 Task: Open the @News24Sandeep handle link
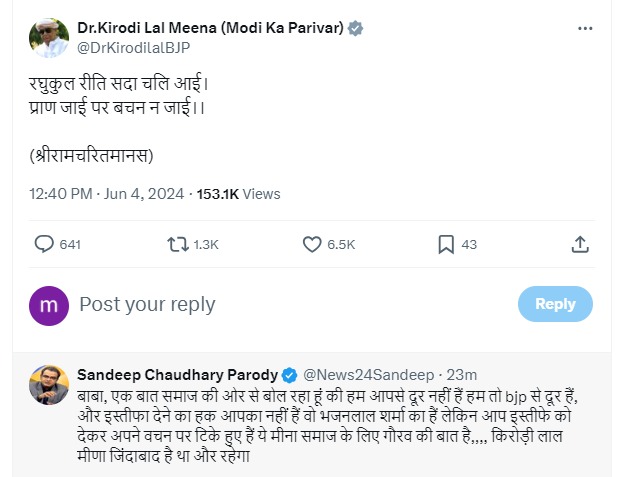pos(364,375)
